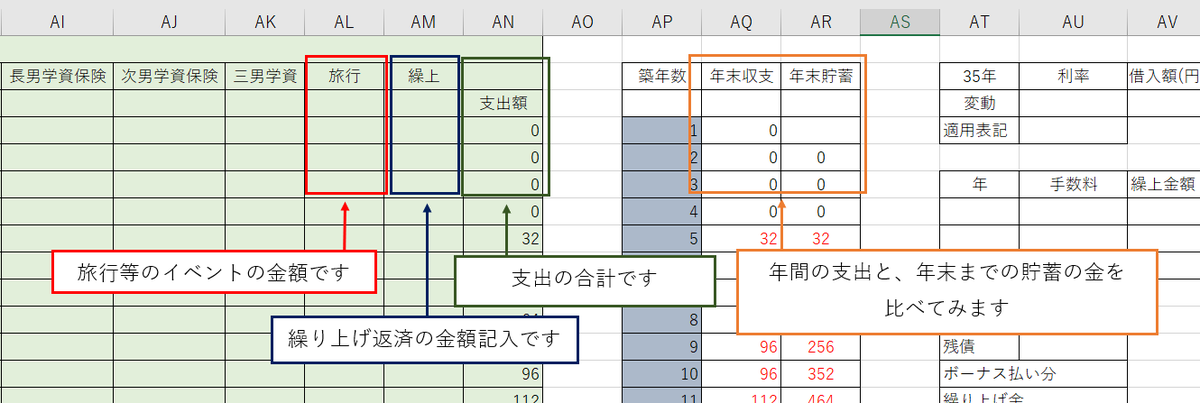
Task: Click 築年数 cell showing 2
Action: pyautogui.click(x=662, y=157)
